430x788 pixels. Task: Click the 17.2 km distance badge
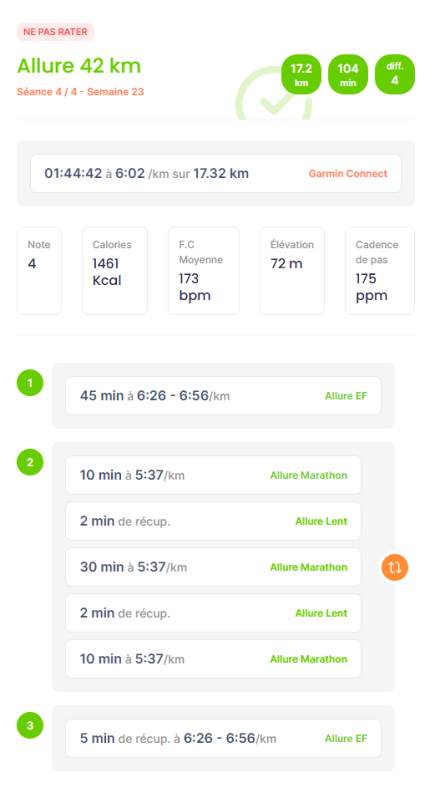point(301,74)
